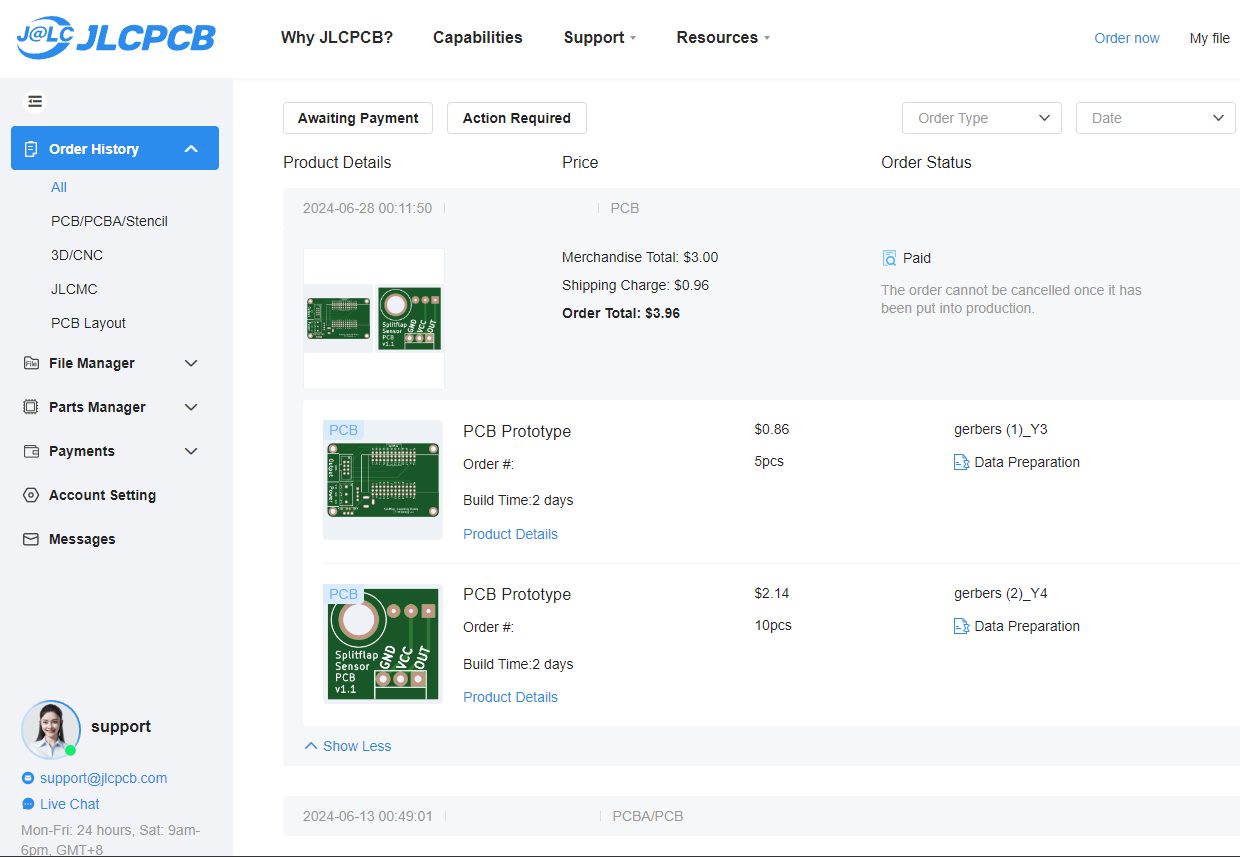This screenshot has width=1240, height=857.
Task: Click the Live Chat bubble icon
Action: click(x=28, y=804)
